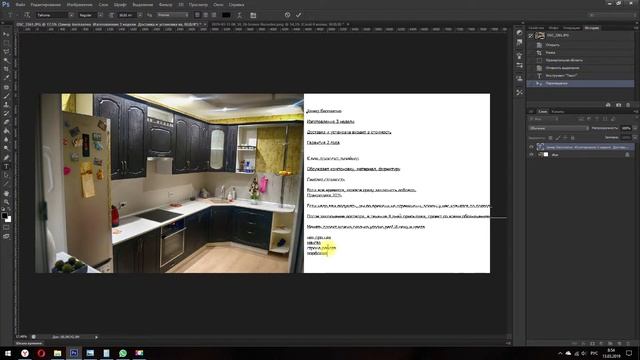The image size is (640, 360).
Task: Toggle lock transparent pixels
Action: tap(550, 138)
